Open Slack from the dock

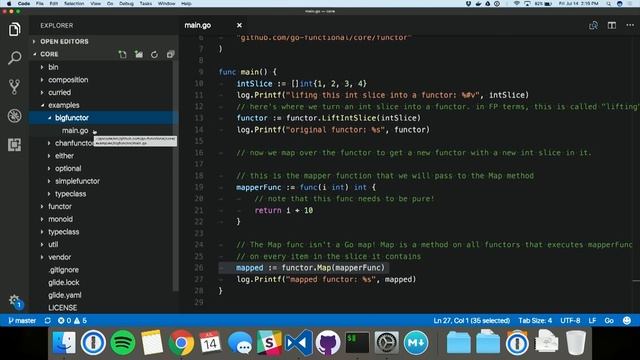269,342
